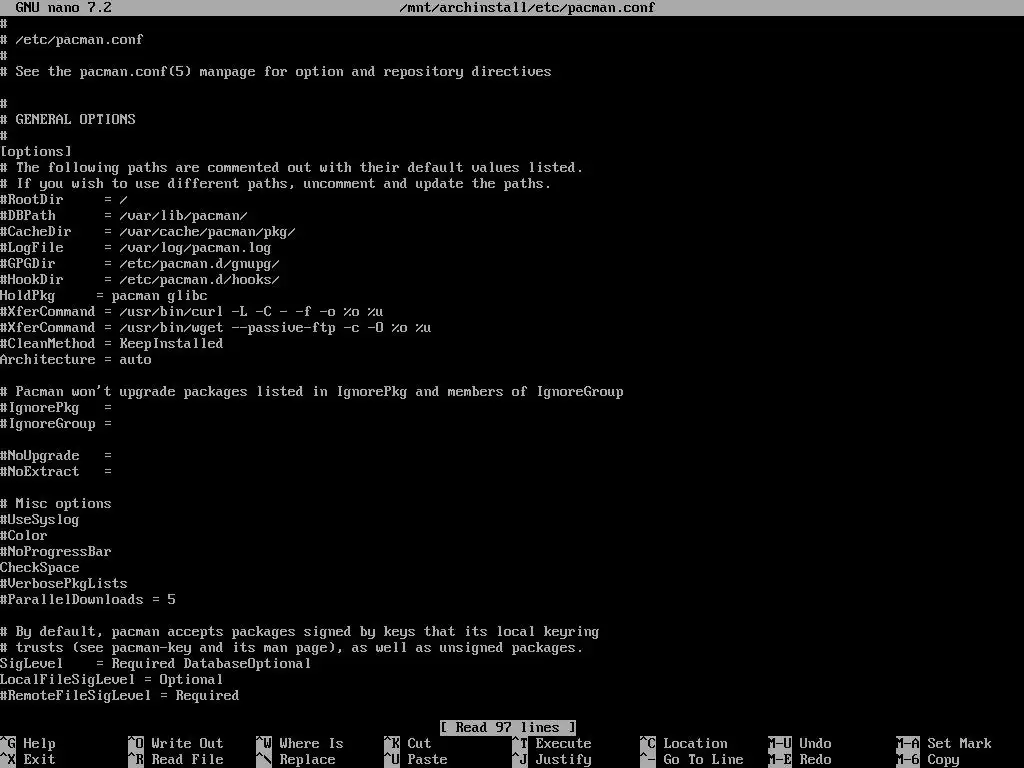Image resolution: width=1024 pixels, height=768 pixels.
Task: Place cursor on the HoldPkg line
Action: coord(104,296)
